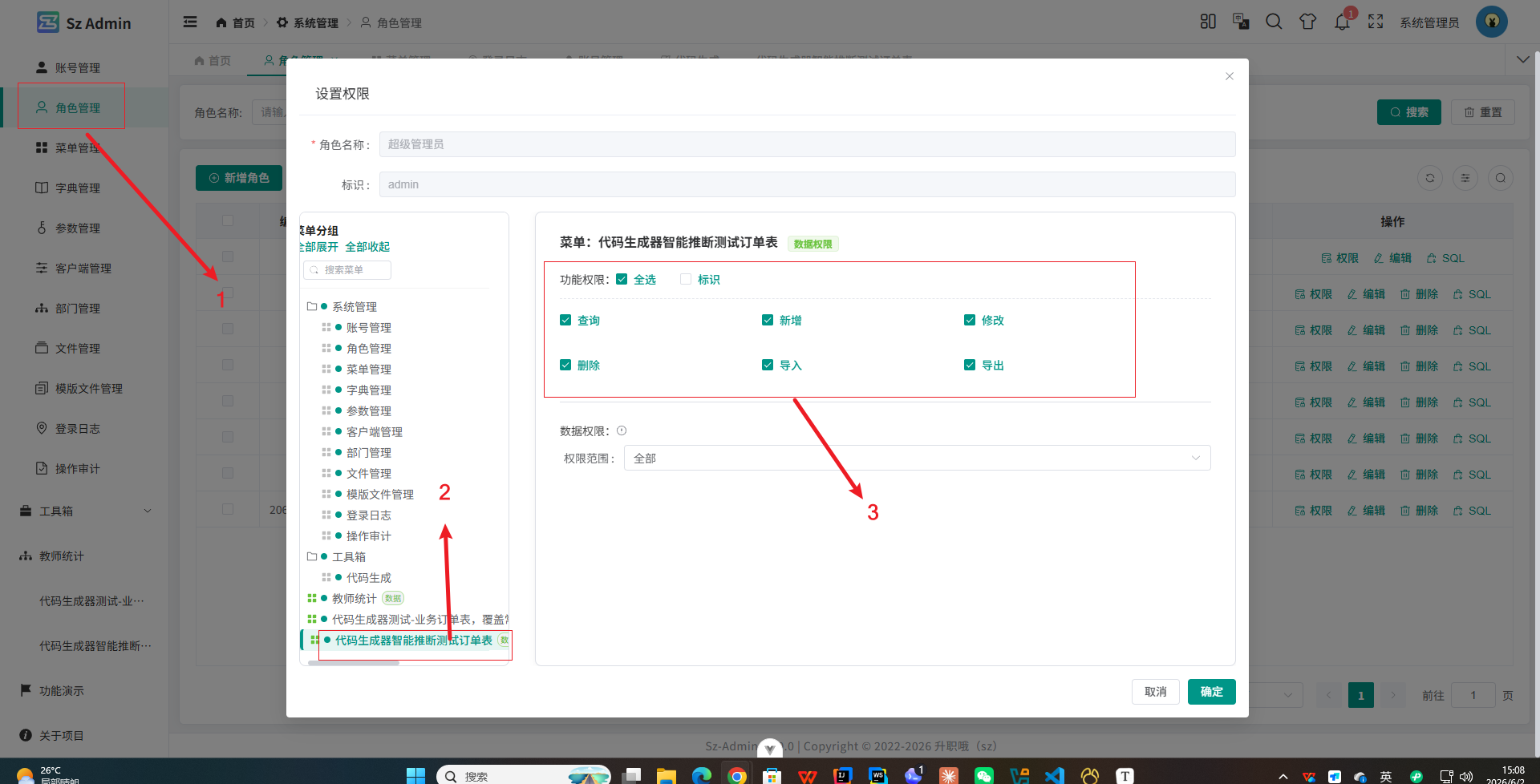Collapse the 工具箱 folder in tree

(x=312, y=556)
